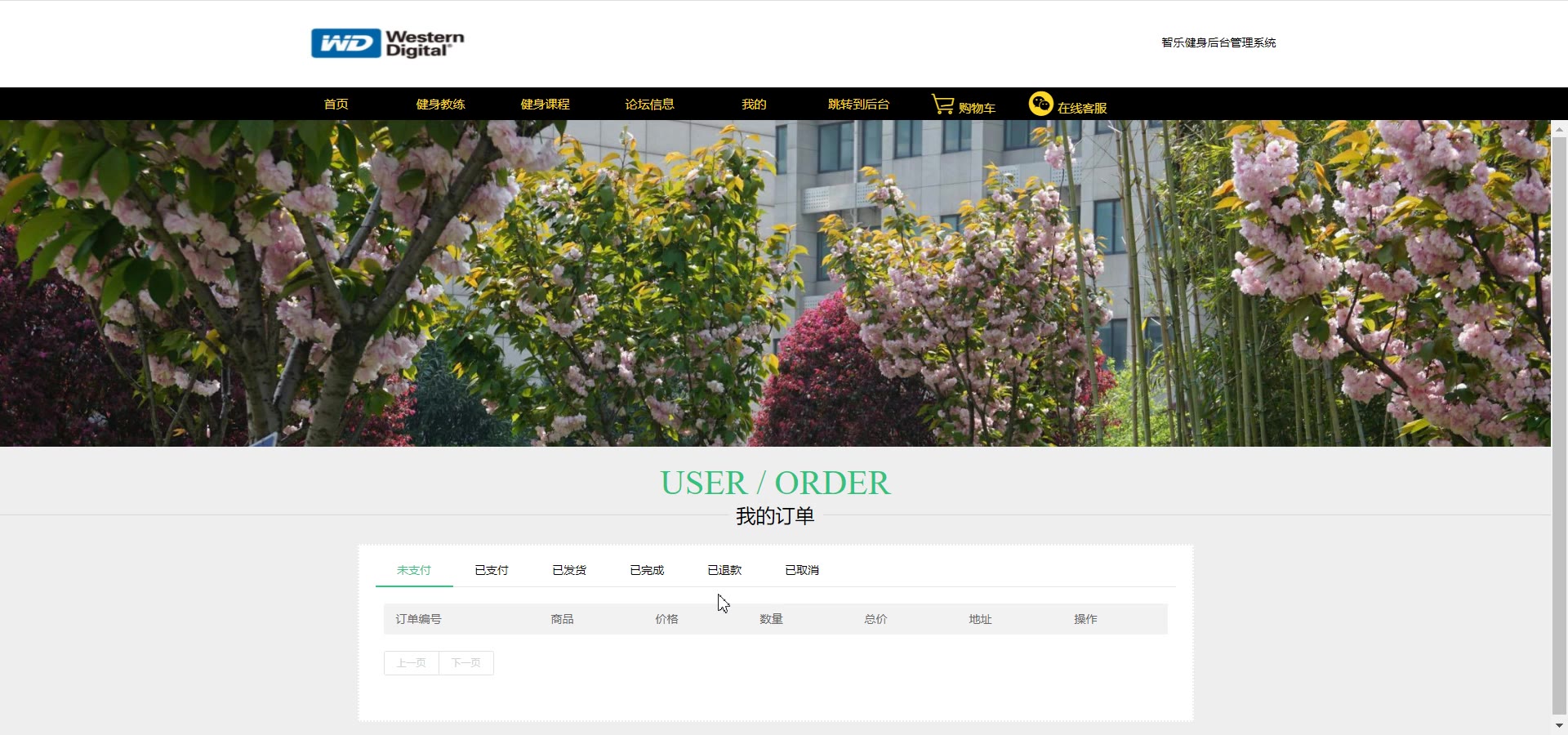Open 健身教练 menu item
Image resolution: width=1568 pixels, height=735 pixels.
click(x=440, y=104)
